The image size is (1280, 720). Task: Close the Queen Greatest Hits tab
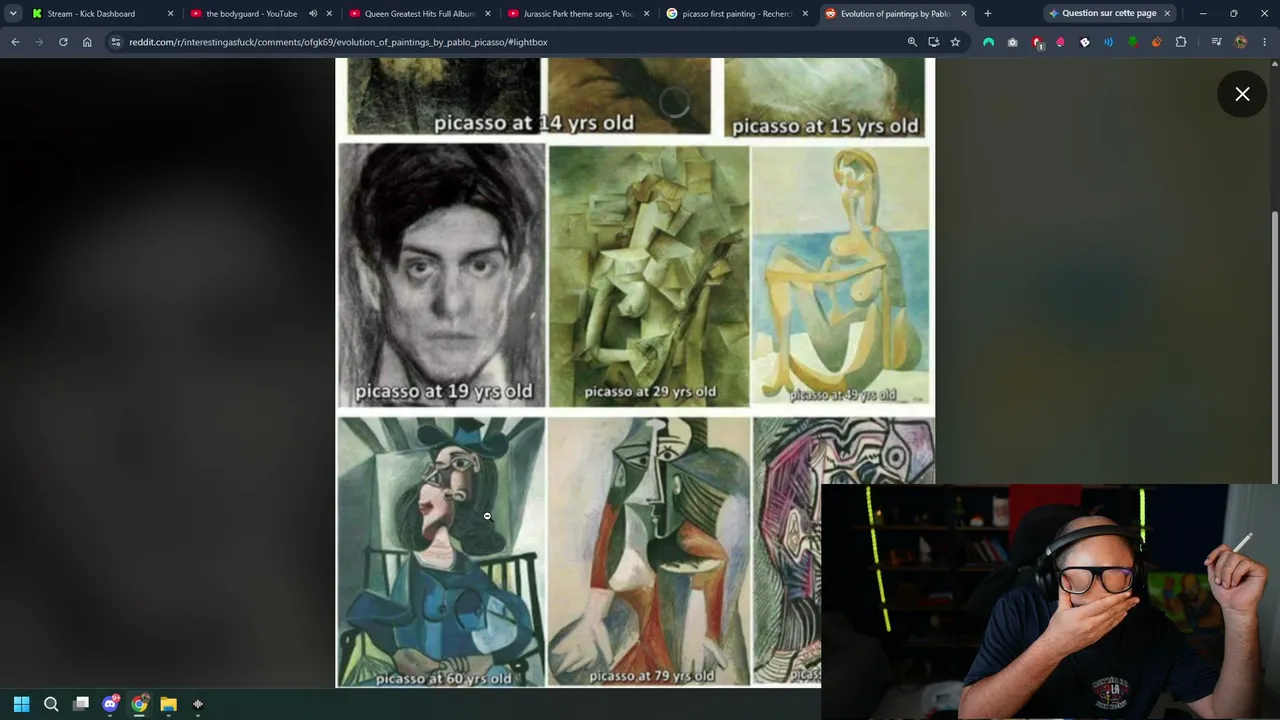488,14
